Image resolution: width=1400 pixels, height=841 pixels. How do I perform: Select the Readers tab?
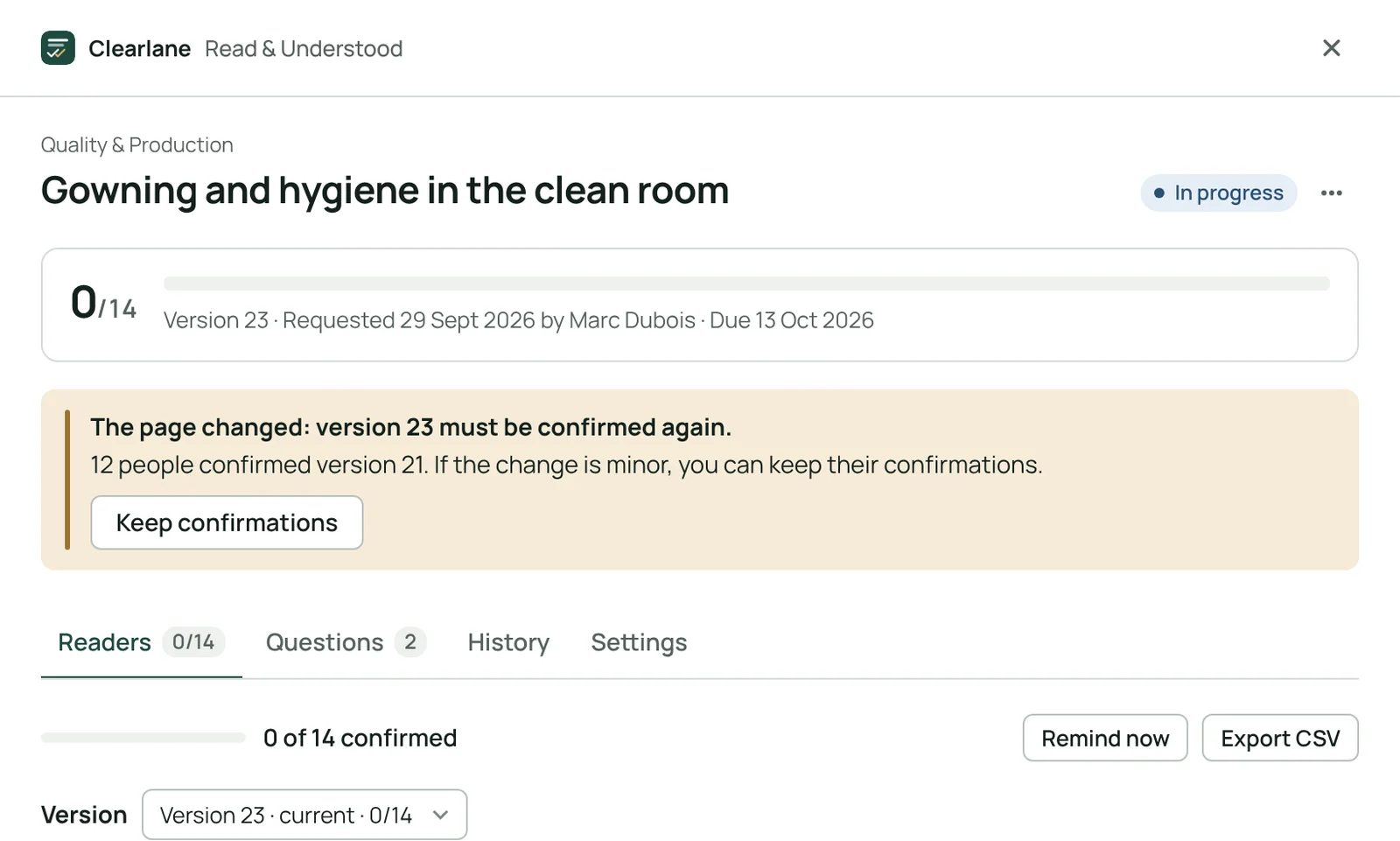point(141,642)
